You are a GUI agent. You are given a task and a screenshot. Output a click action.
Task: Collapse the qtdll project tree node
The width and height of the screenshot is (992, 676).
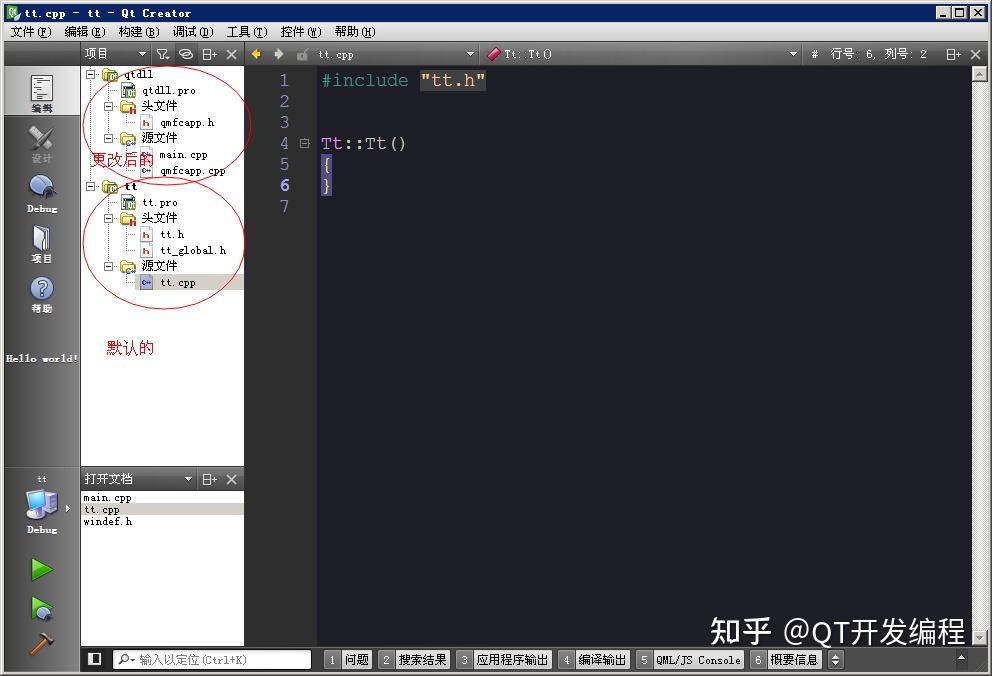pyautogui.click(x=90, y=74)
